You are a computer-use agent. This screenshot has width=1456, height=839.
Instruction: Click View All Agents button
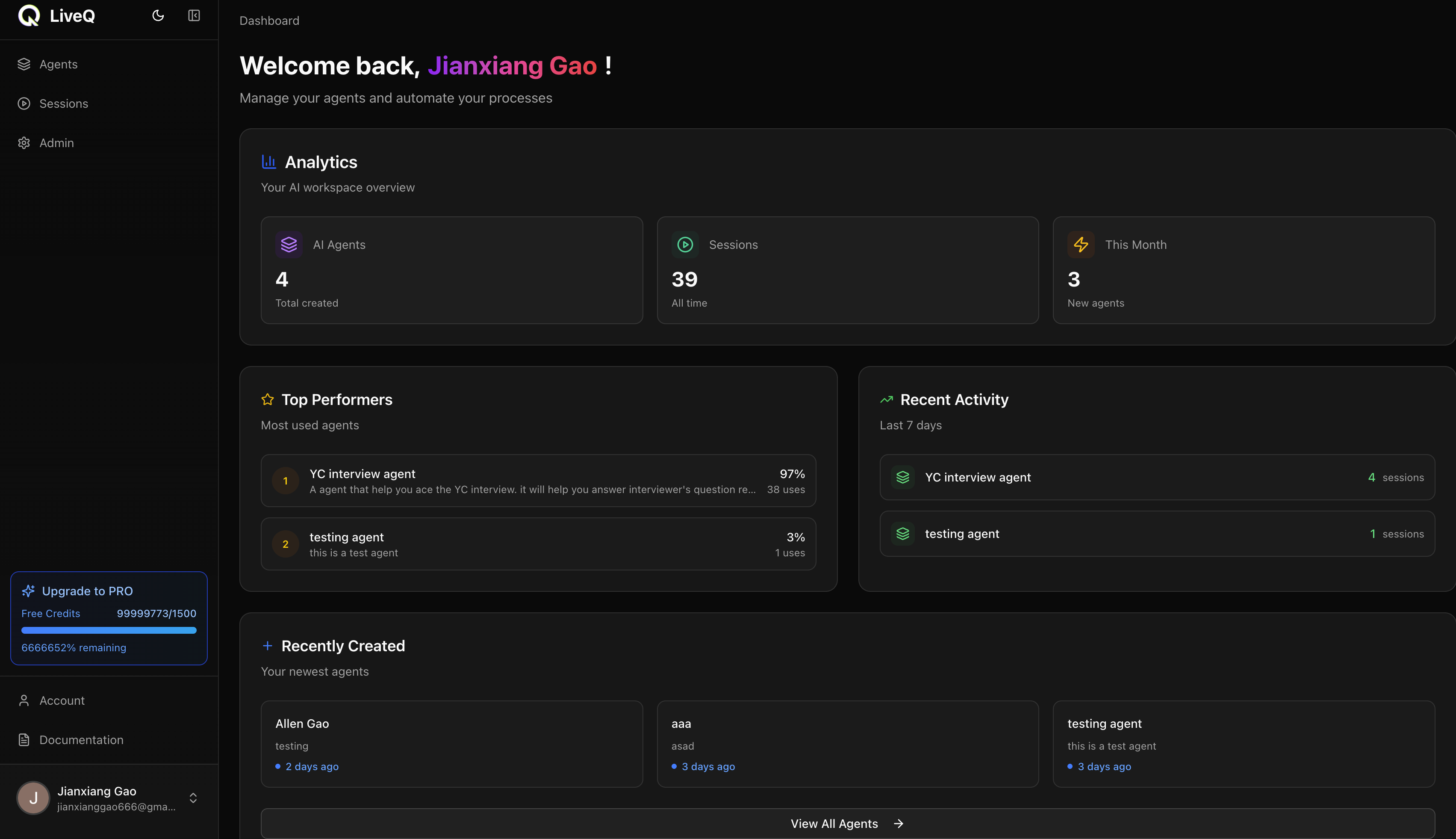pyautogui.click(x=848, y=824)
